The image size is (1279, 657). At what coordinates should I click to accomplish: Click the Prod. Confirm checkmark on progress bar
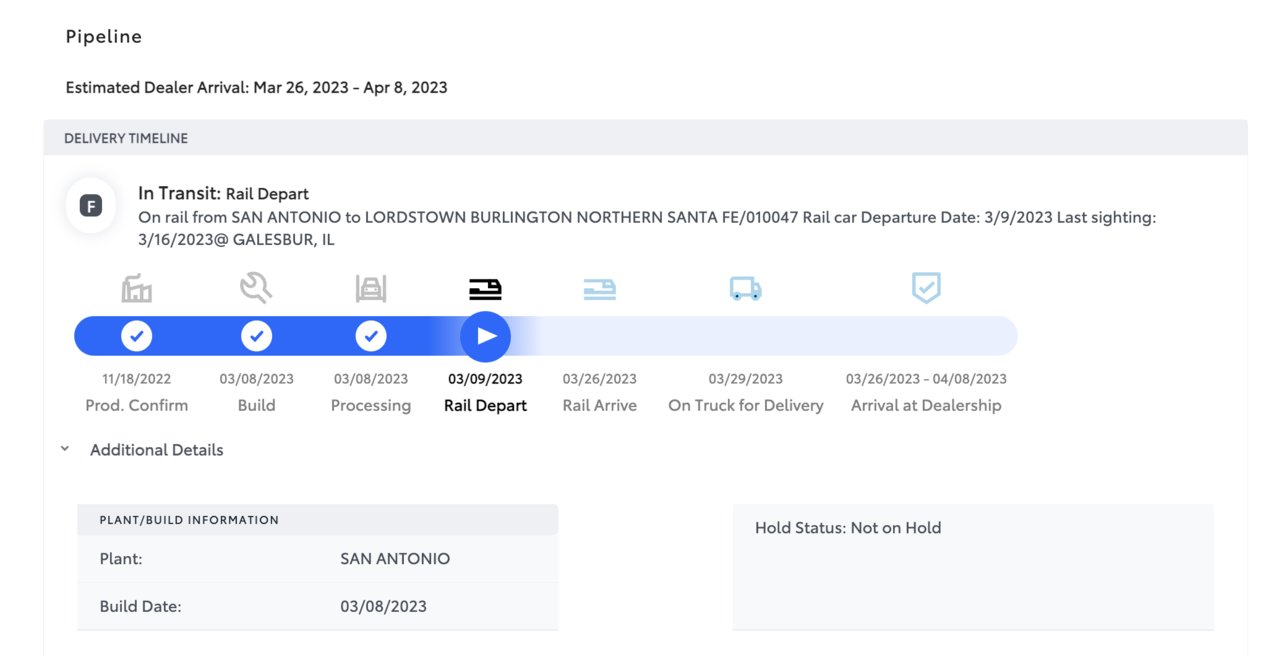136,336
